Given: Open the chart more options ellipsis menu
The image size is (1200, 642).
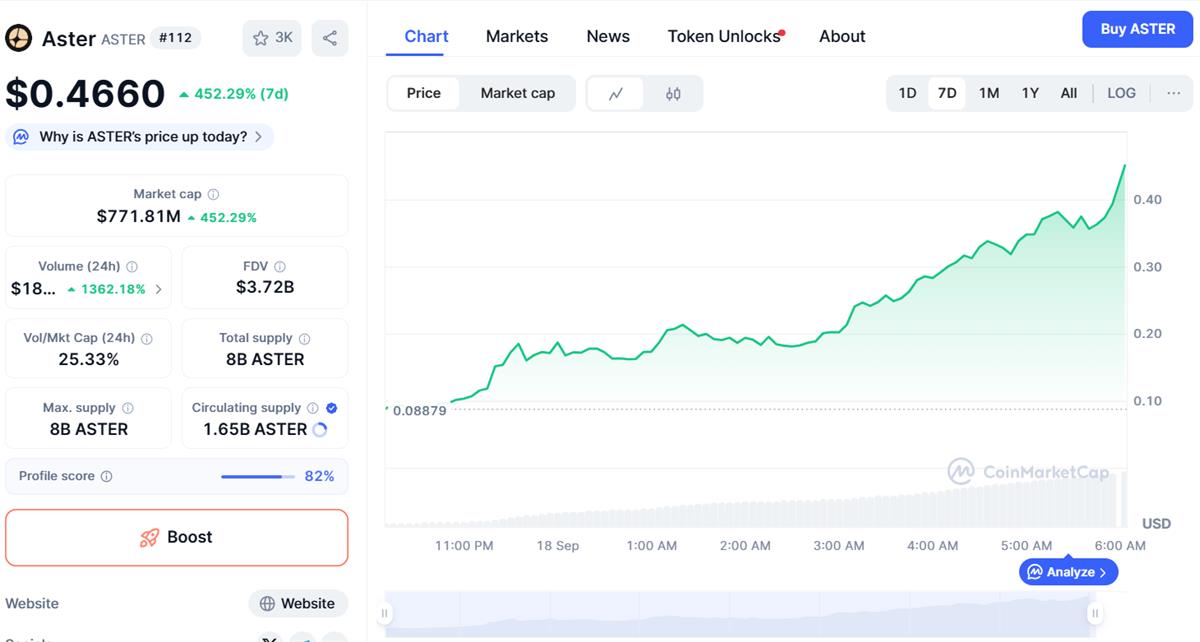Looking at the screenshot, I should click(1173, 93).
